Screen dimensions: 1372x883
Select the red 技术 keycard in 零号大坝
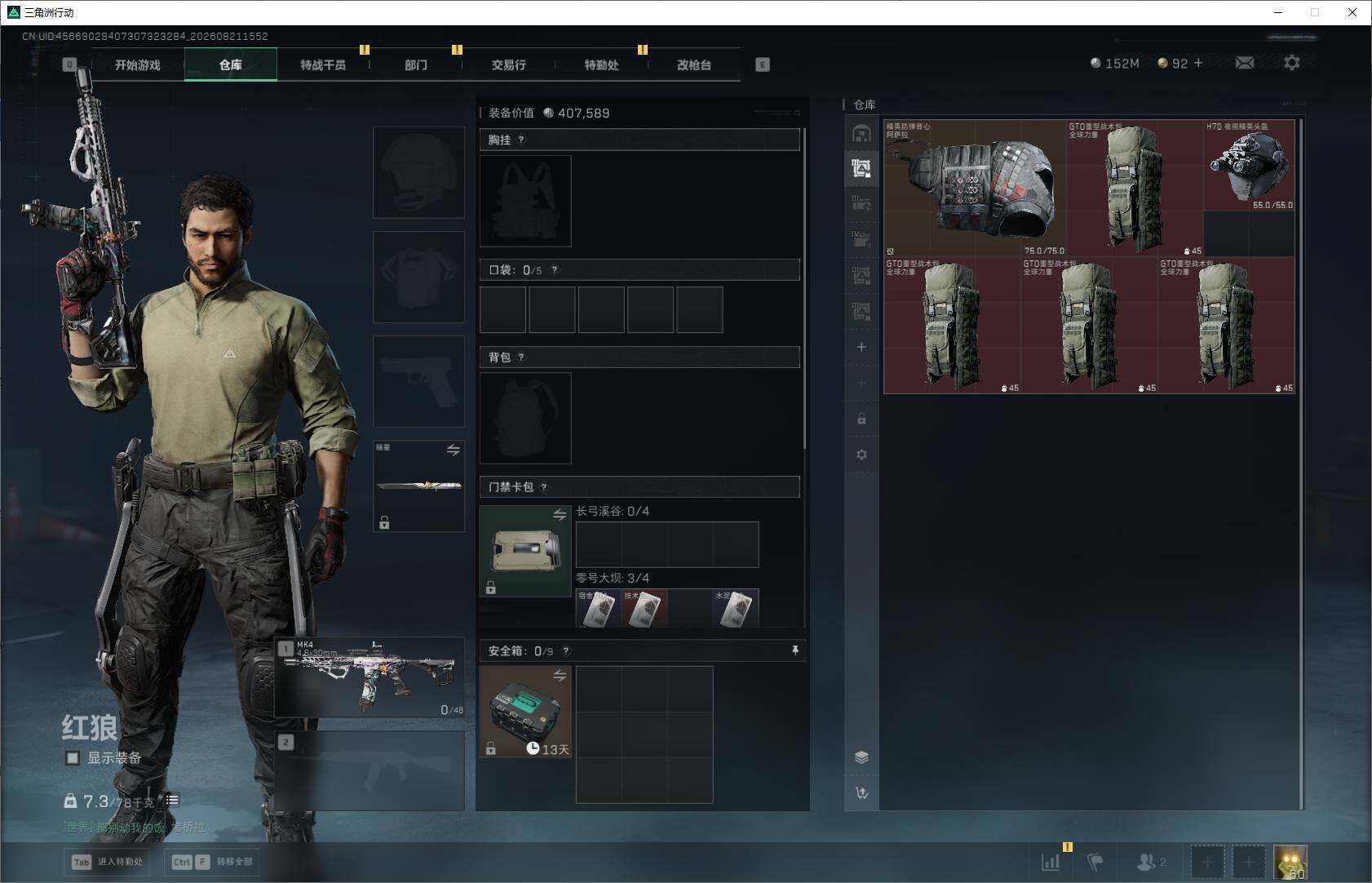pyautogui.click(x=644, y=608)
